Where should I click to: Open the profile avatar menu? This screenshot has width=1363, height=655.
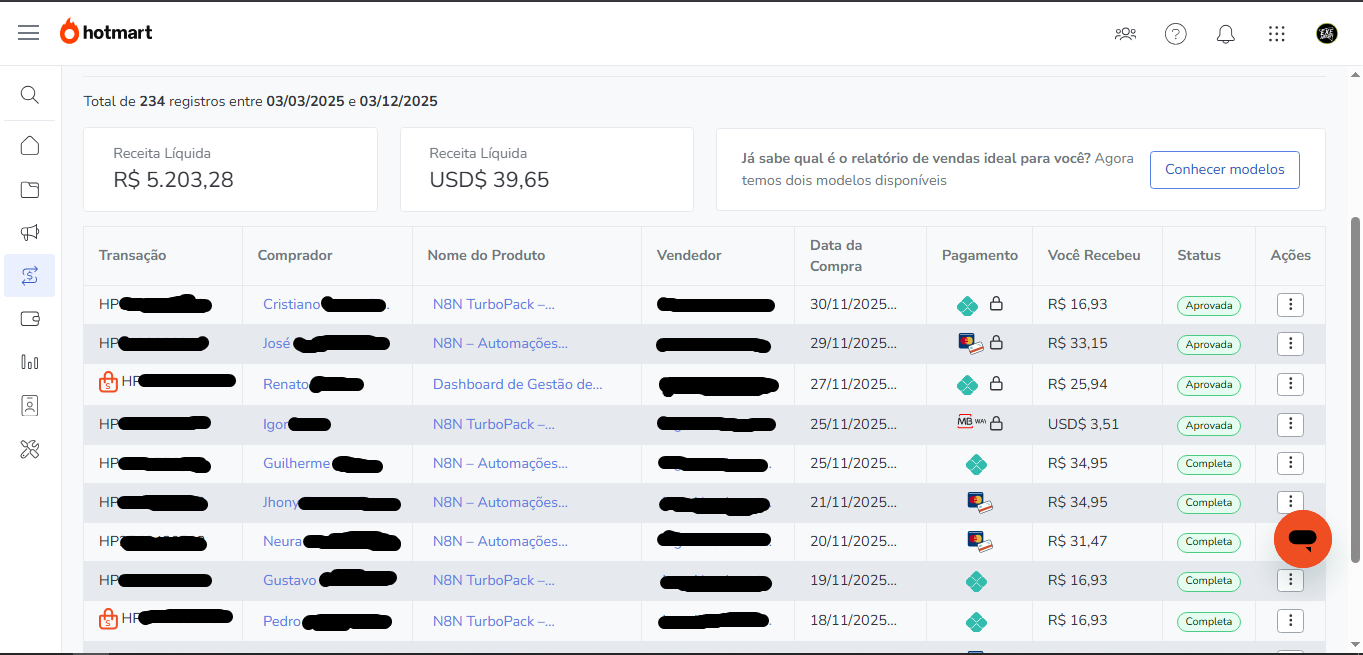pyautogui.click(x=1327, y=34)
